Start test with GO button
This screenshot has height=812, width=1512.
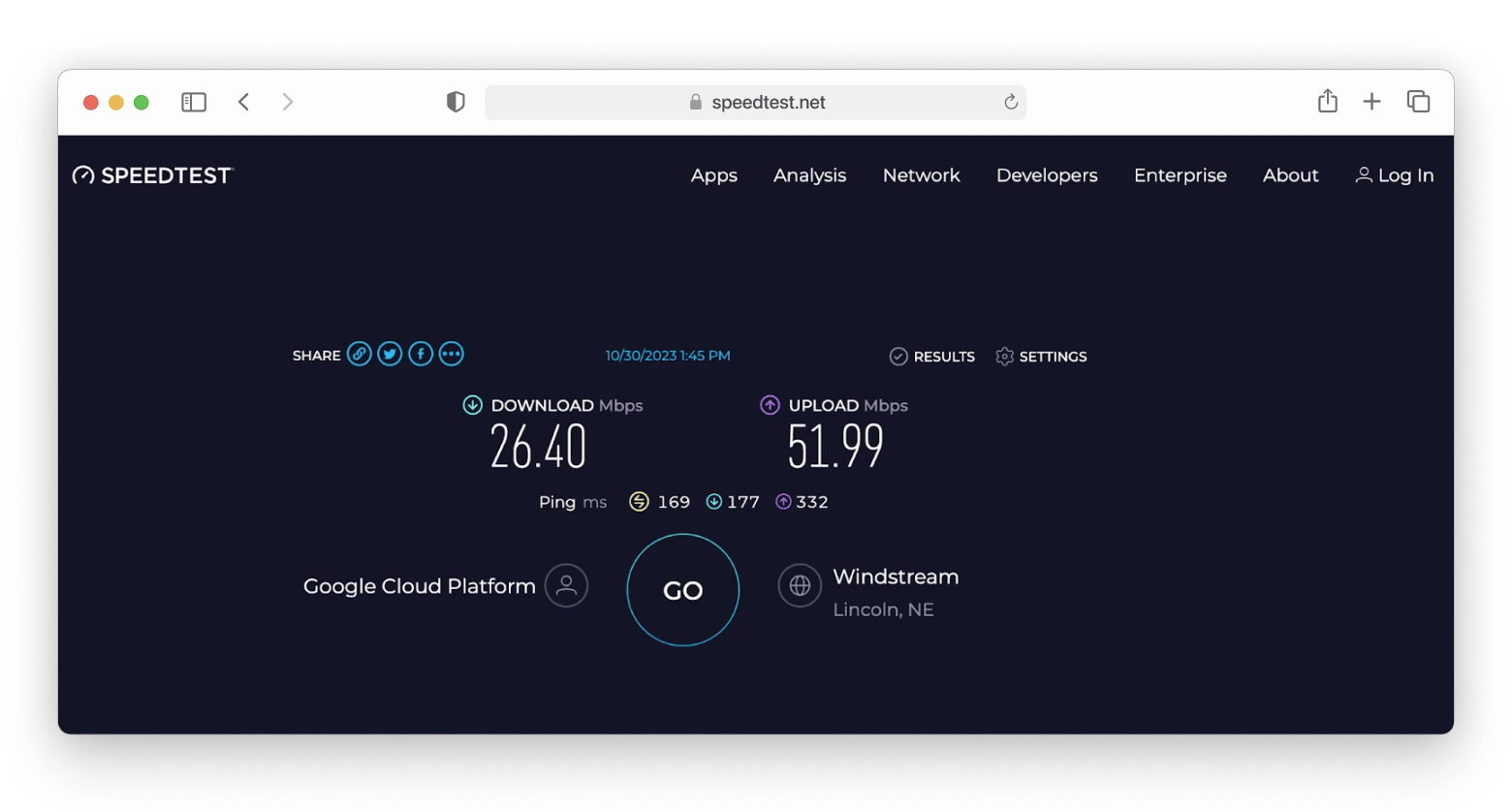coord(683,590)
